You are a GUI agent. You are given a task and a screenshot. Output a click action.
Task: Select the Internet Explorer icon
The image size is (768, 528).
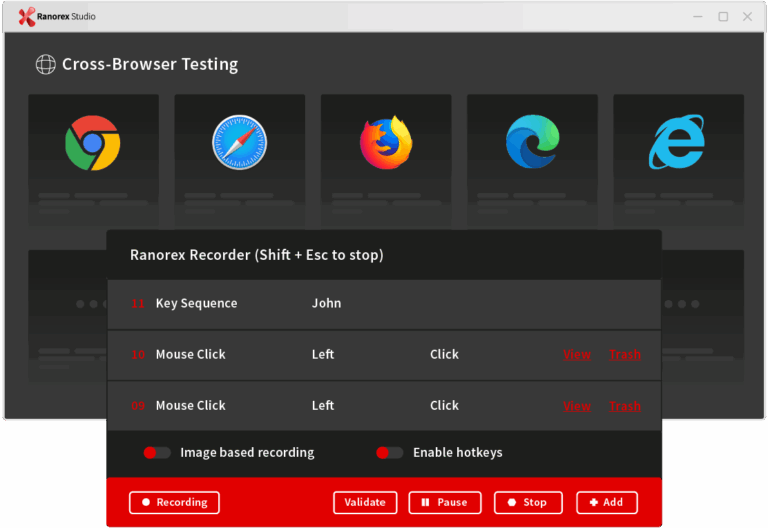point(677,142)
